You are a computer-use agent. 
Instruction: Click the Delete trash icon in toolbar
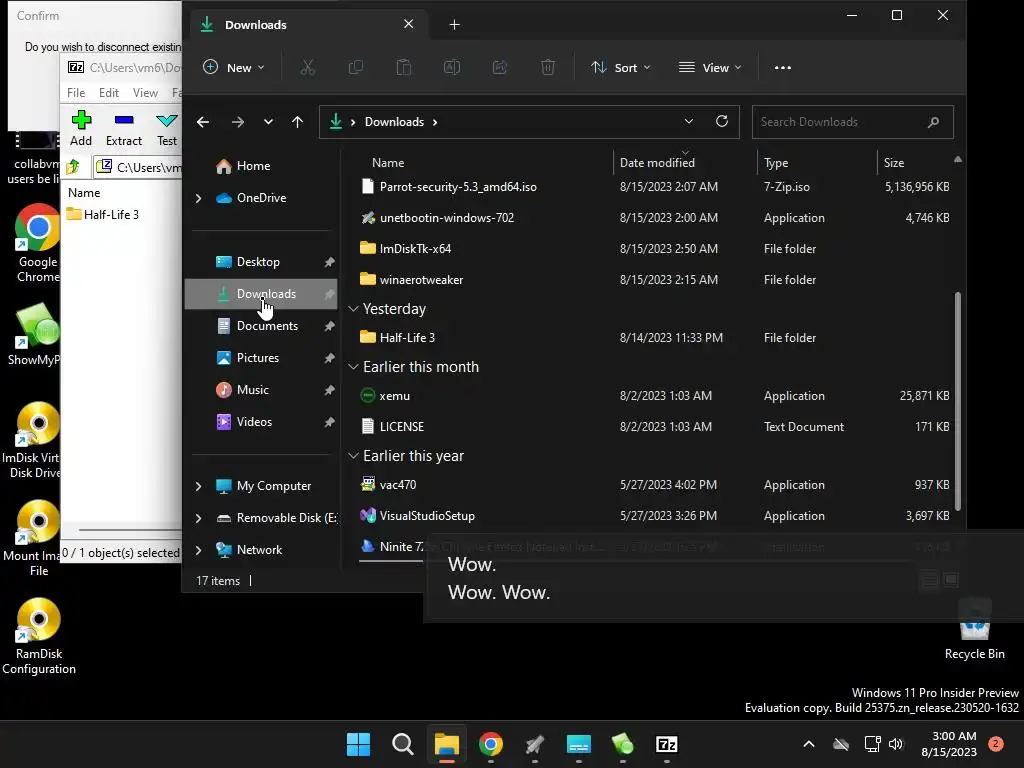548,67
